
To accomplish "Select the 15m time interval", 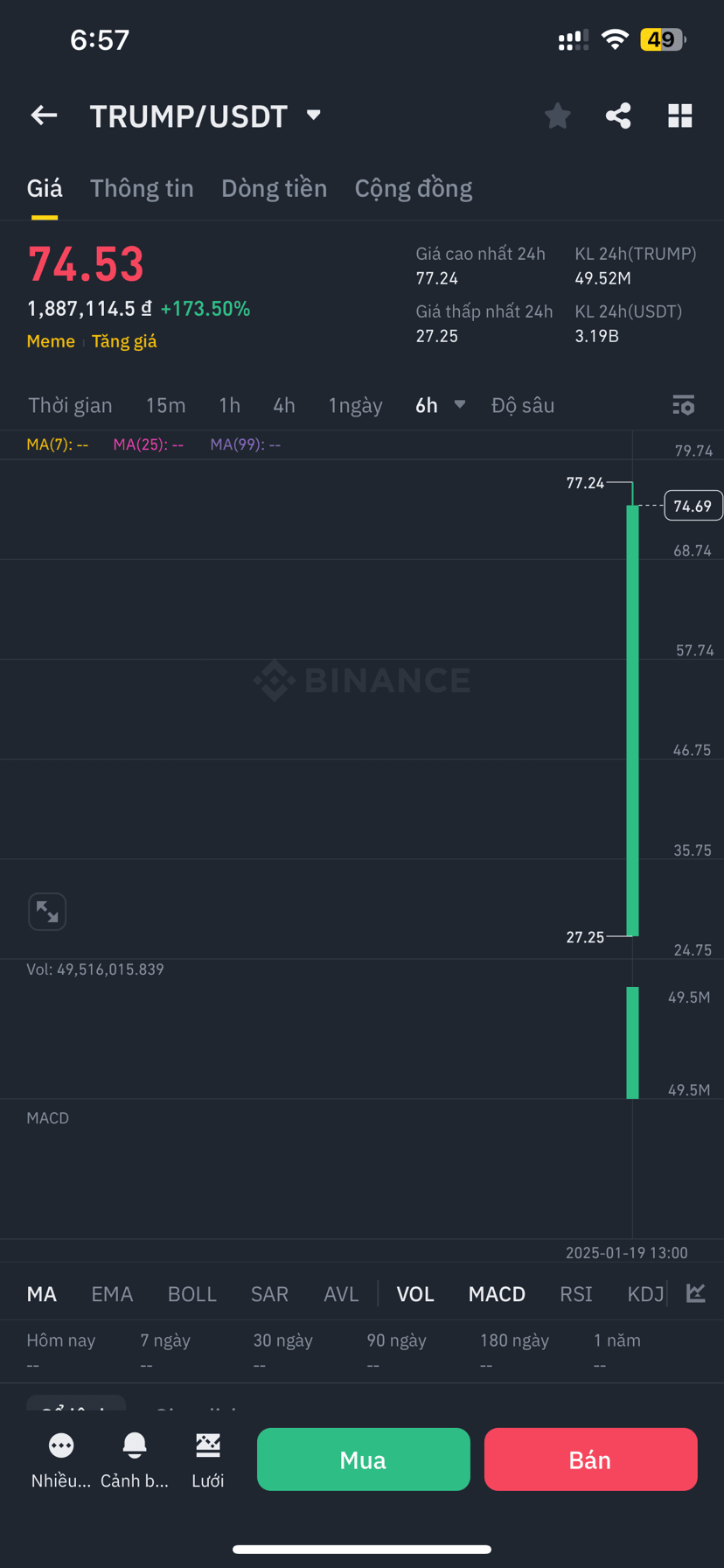I will tap(165, 405).
